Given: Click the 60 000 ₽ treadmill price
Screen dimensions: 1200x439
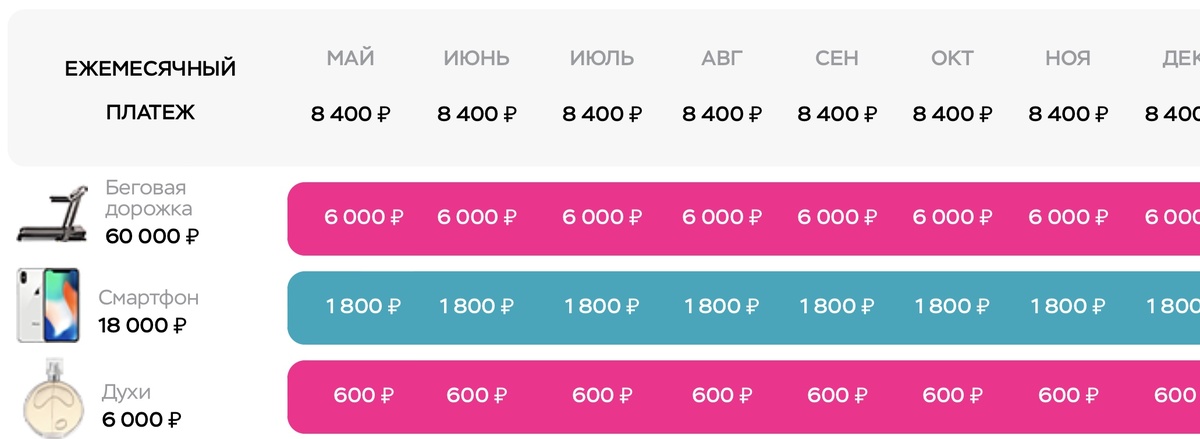Looking at the screenshot, I should [151, 237].
